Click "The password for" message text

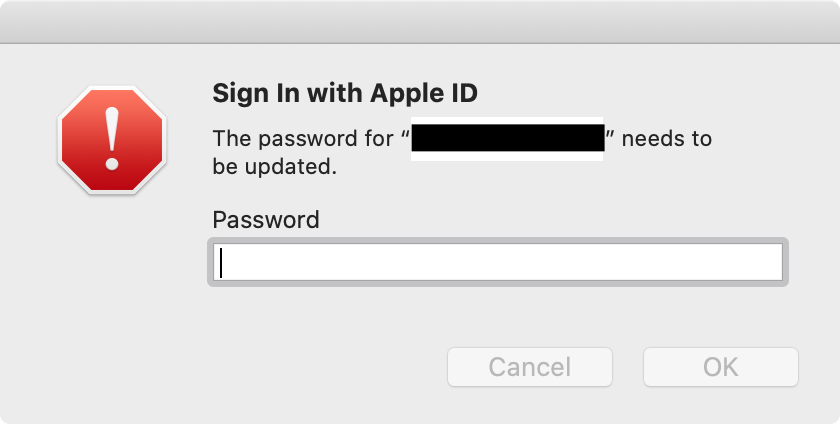303,139
